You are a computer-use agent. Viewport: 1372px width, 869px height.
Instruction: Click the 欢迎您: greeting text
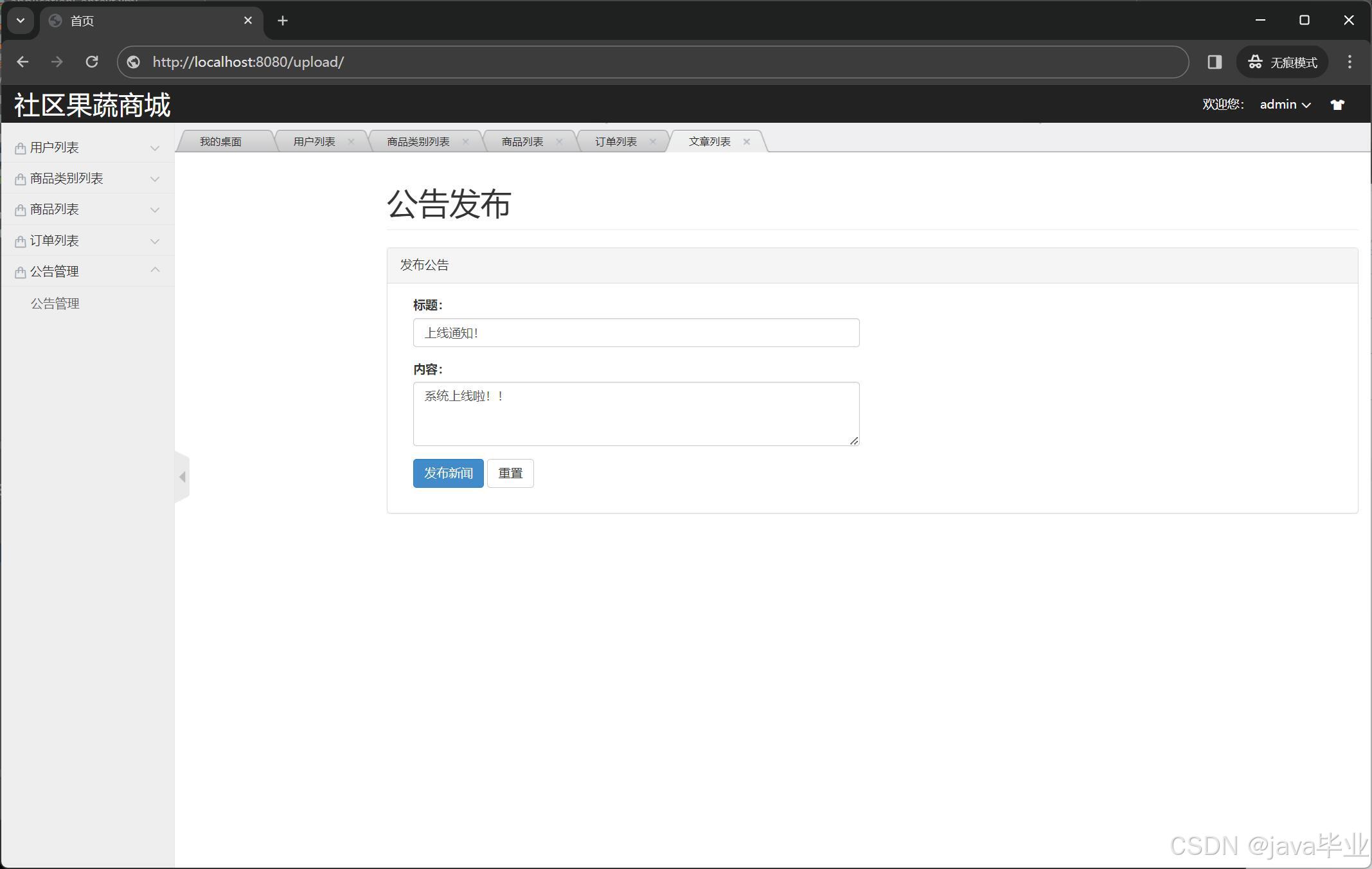pos(1224,105)
